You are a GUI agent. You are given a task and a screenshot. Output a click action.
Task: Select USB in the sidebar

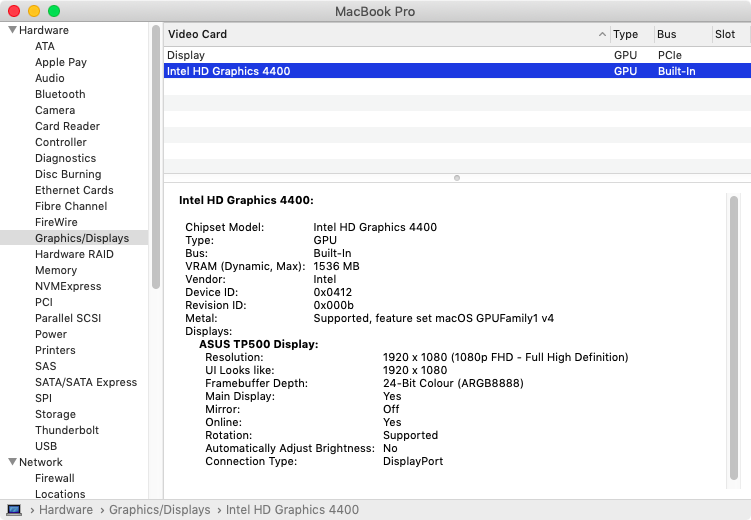pyautogui.click(x=46, y=446)
